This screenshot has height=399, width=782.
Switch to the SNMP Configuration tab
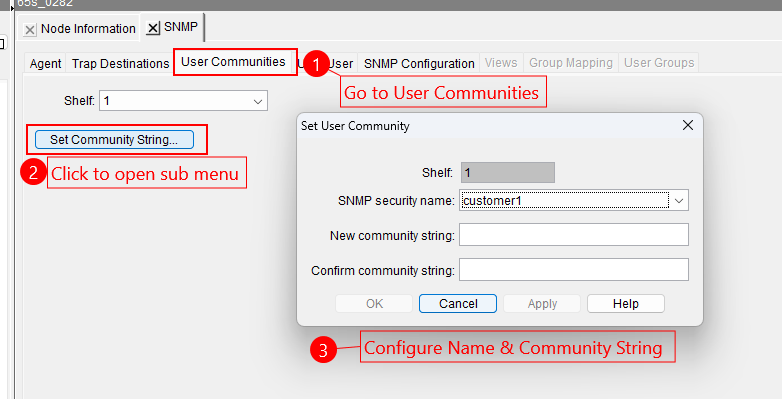[419, 64]
